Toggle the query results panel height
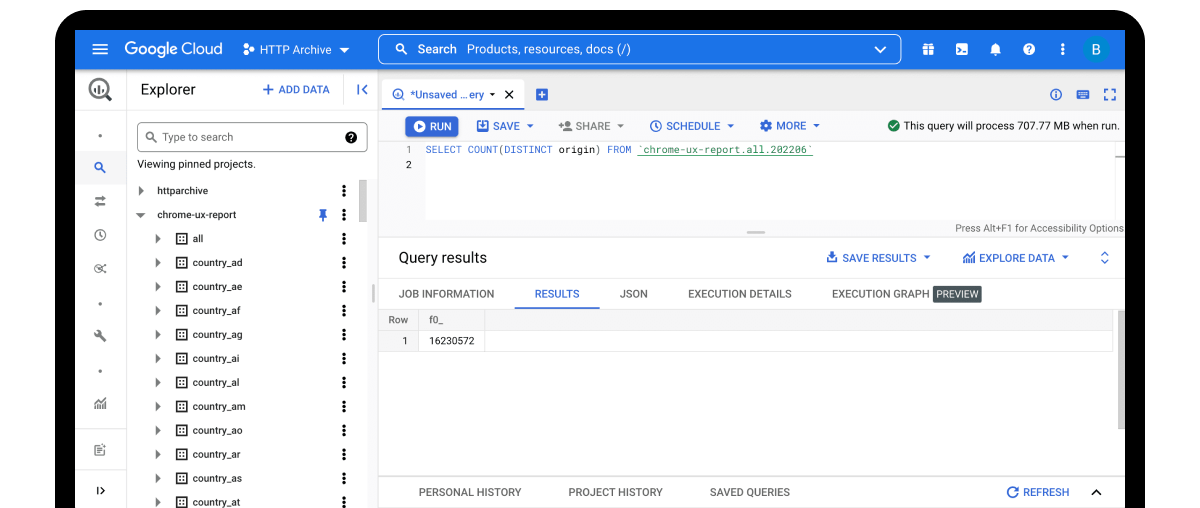Screen dimensions: 1200x508 point(1105,258)
